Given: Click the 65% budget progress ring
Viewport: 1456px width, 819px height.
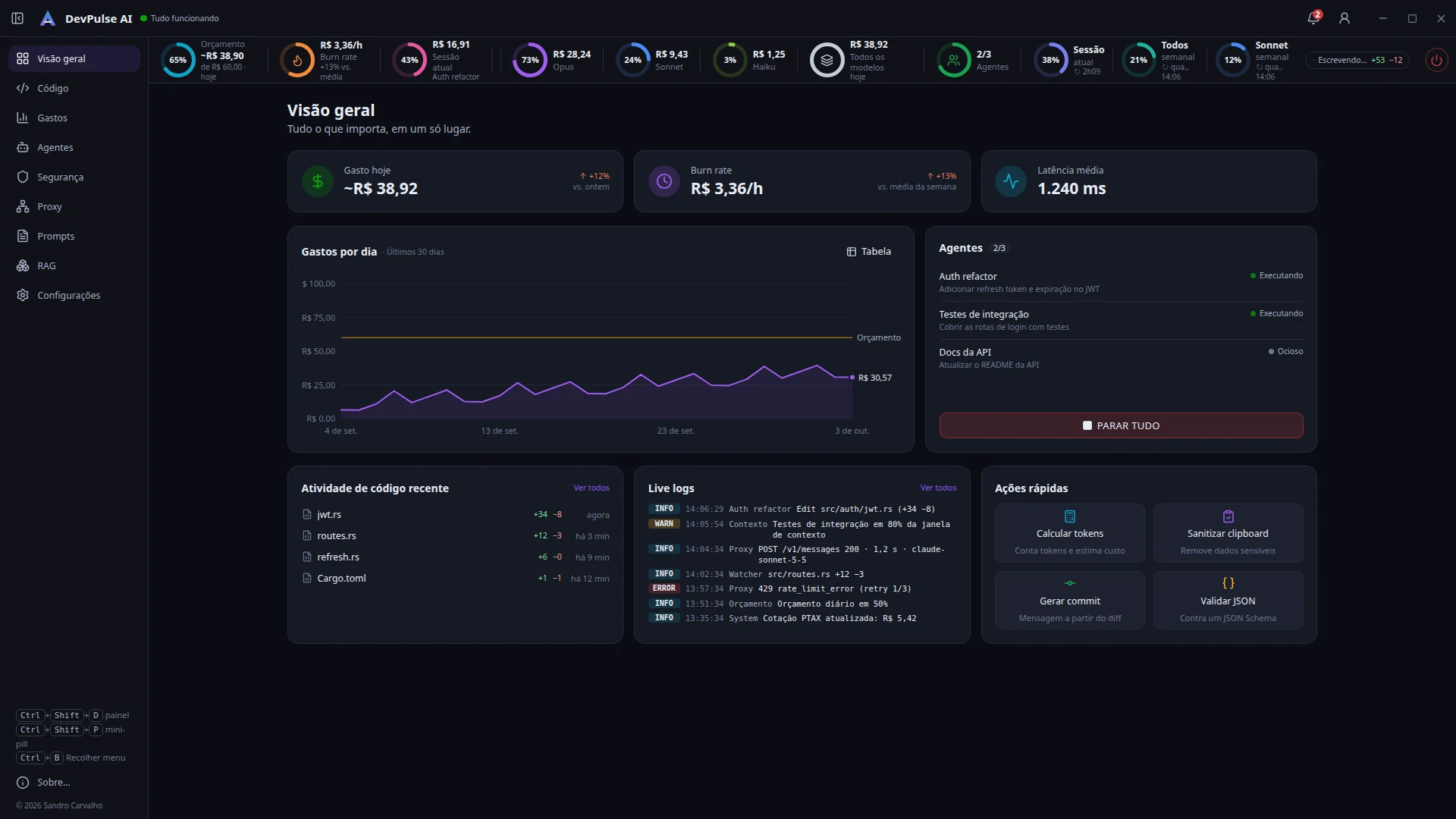Looking at the screenshot, I should coord(178,60).
